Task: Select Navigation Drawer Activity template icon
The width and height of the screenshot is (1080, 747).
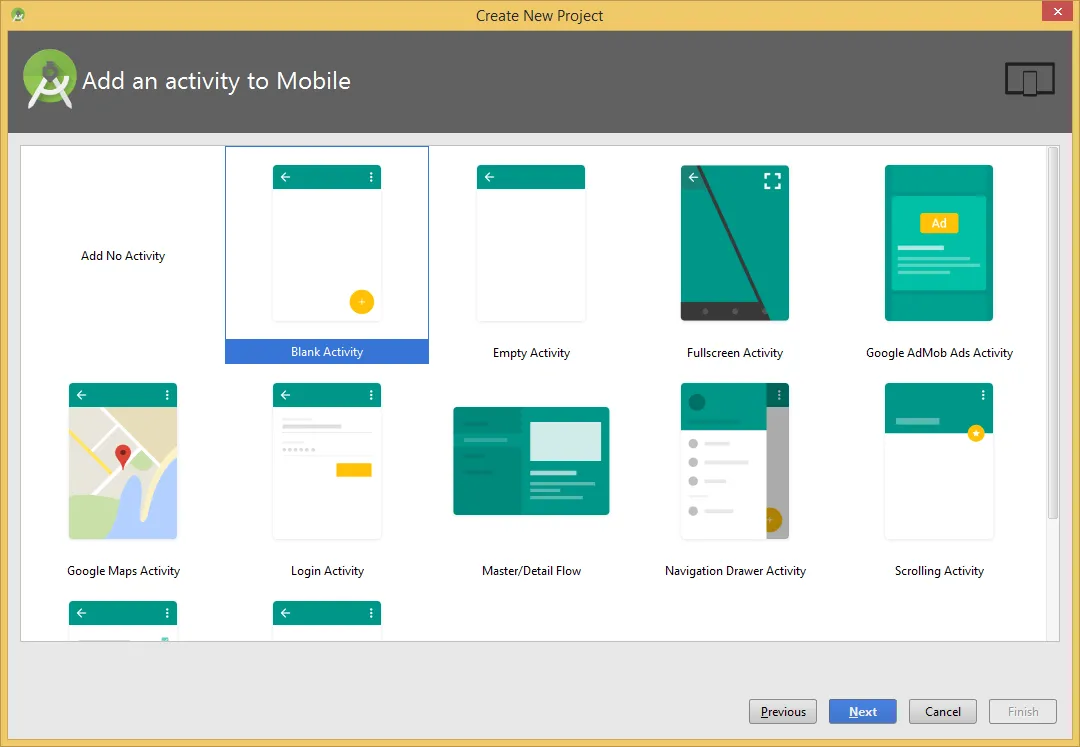Action: 734,461
